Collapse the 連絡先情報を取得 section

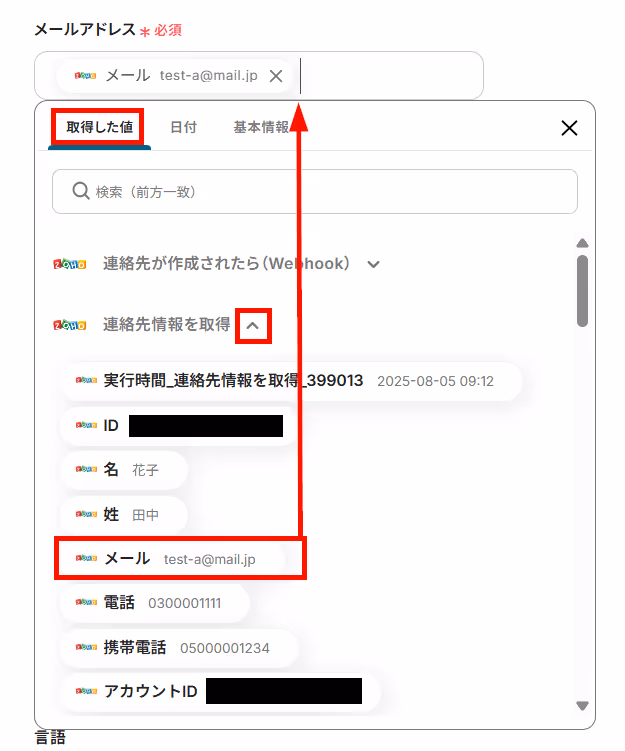[252, 326]
